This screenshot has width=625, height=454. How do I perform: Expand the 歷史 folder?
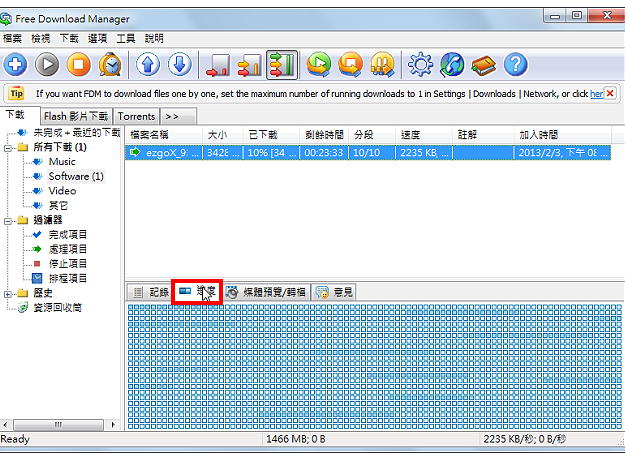tap(8, 295)
